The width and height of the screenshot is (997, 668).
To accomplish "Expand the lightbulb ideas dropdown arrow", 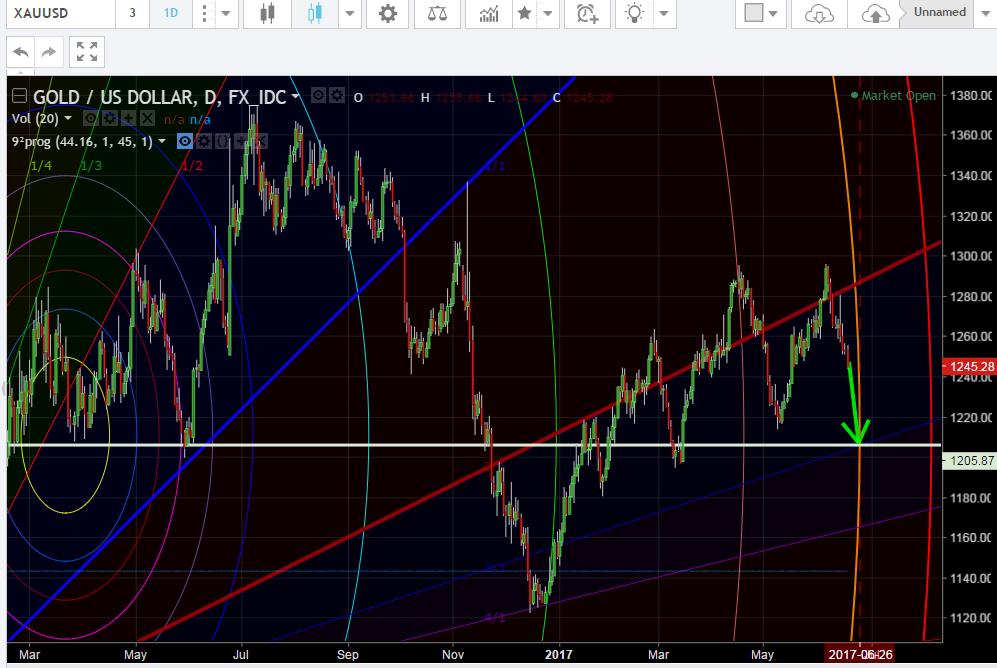I will click(x=661, y=14).
